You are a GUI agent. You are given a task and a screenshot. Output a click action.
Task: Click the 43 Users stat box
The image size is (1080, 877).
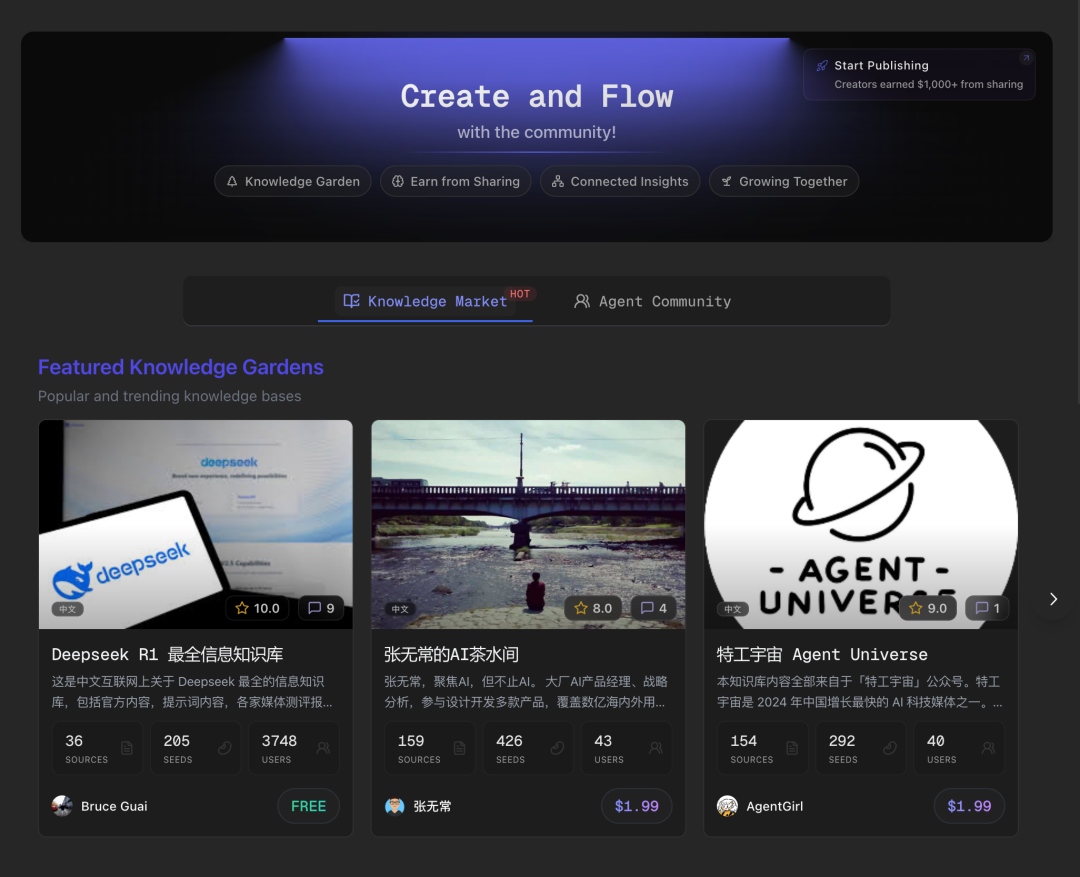tap(627, 748)
